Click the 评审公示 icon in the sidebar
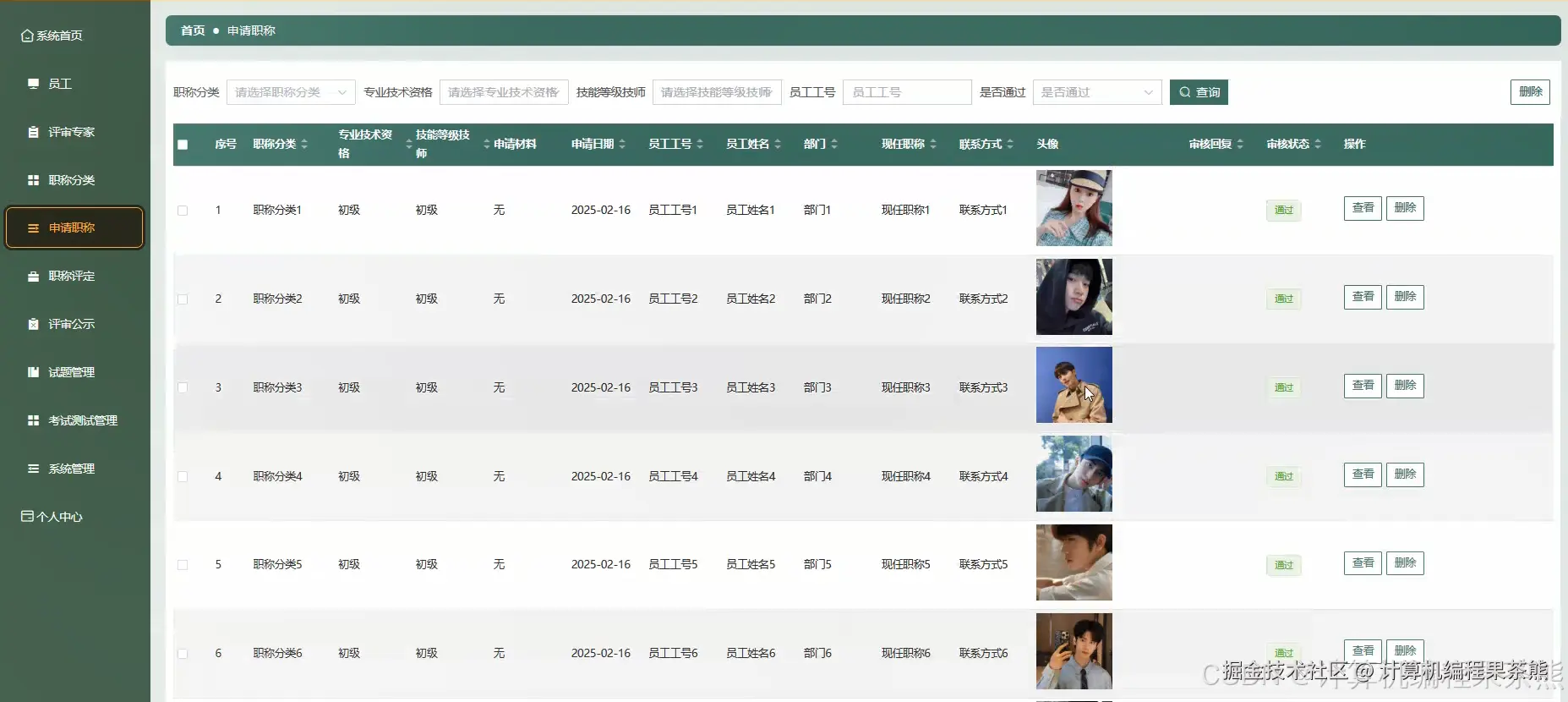This screenshot has width=1568, height=702. [33, 324]
